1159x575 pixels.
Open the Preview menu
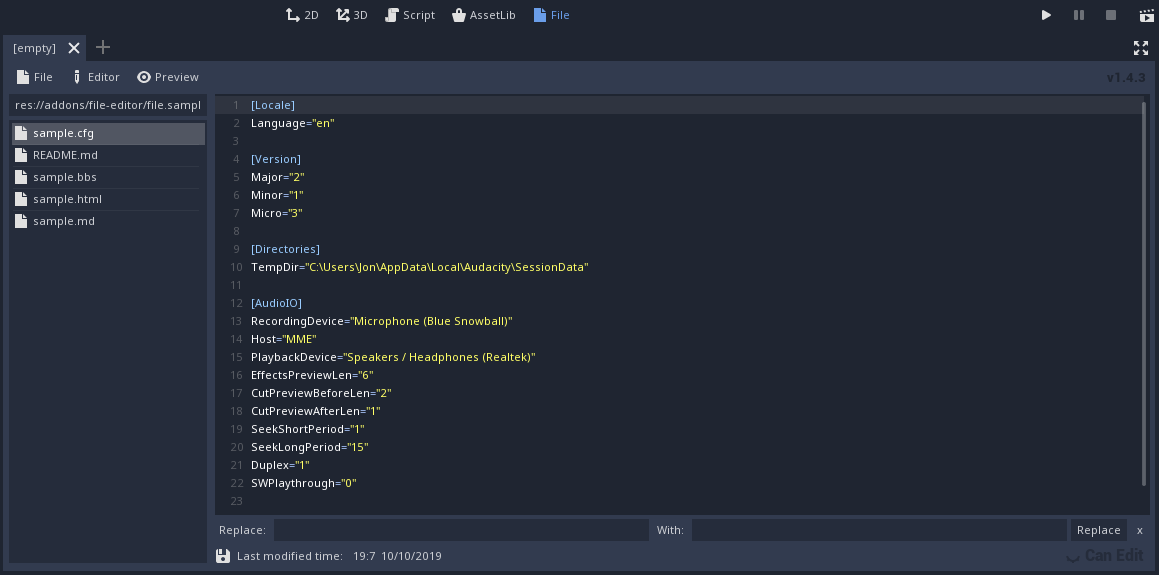point(168,77)
